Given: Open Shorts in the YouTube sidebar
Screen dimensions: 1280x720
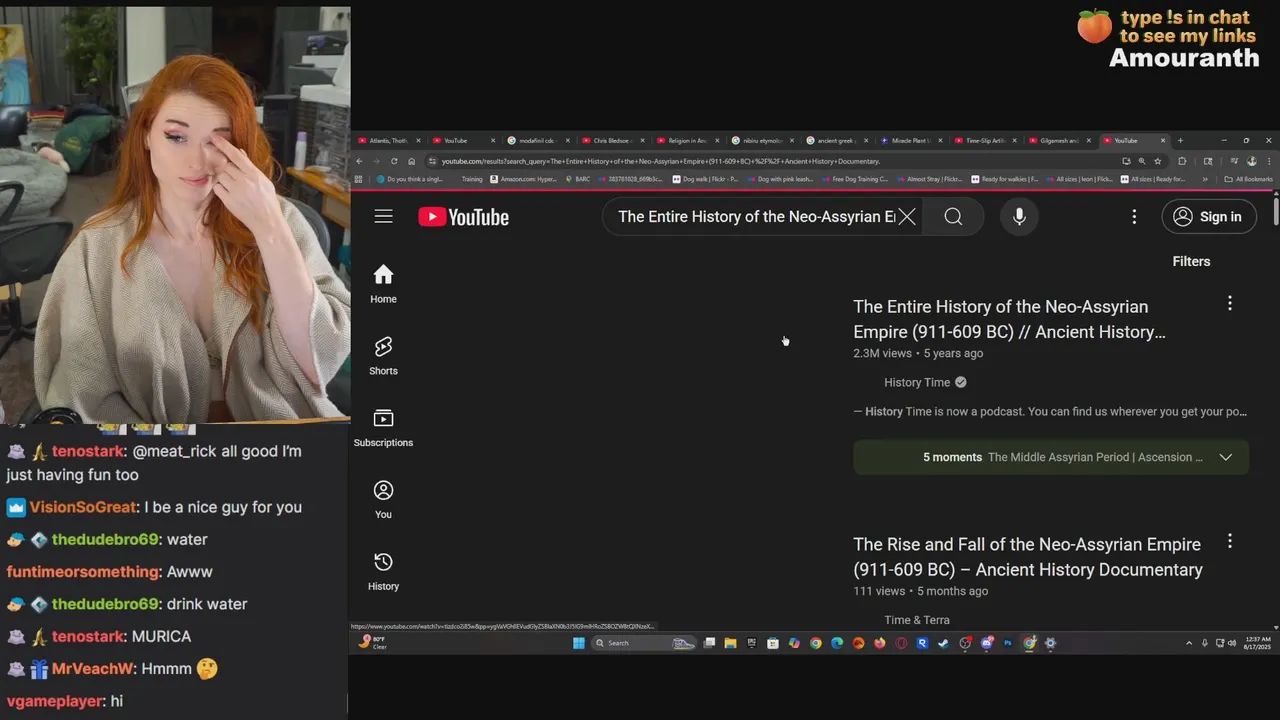Looking at the screenshot, I should tap(383, 356).
